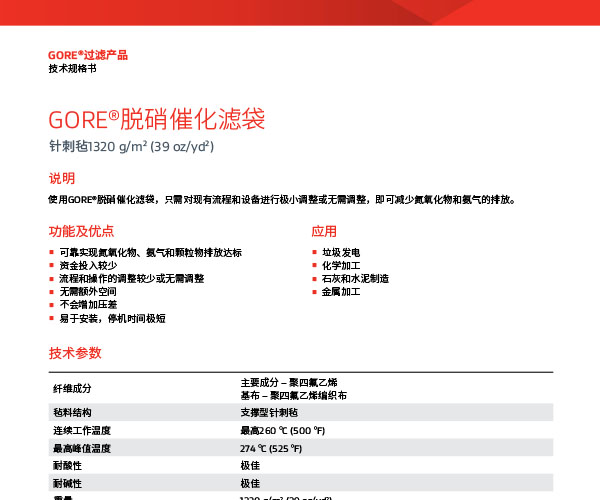Click the '应用' heading
This screenshot has width=600, height=500.
[x=324, y=231]
